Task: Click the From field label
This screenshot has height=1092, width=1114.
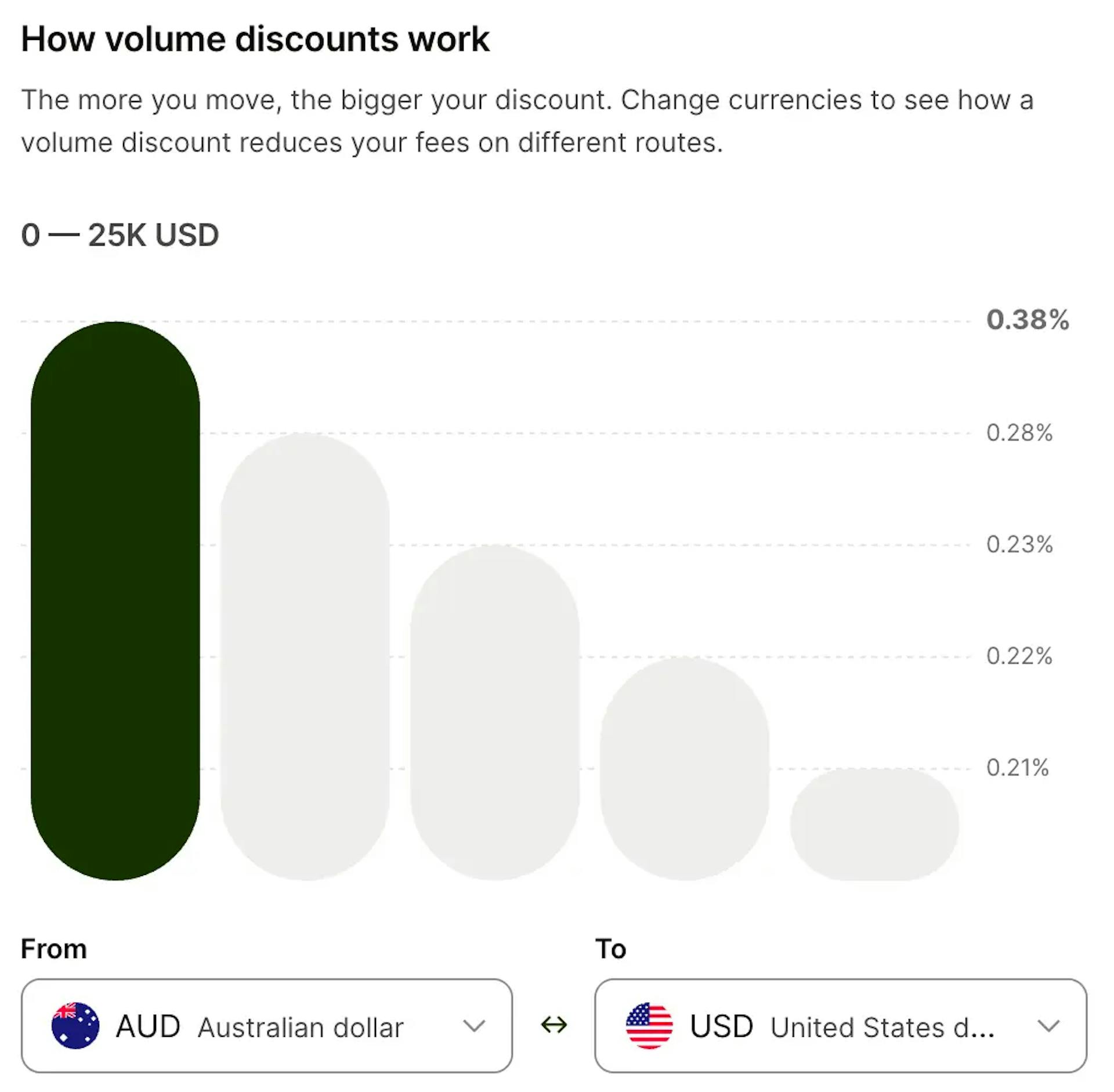Action: 53,949
